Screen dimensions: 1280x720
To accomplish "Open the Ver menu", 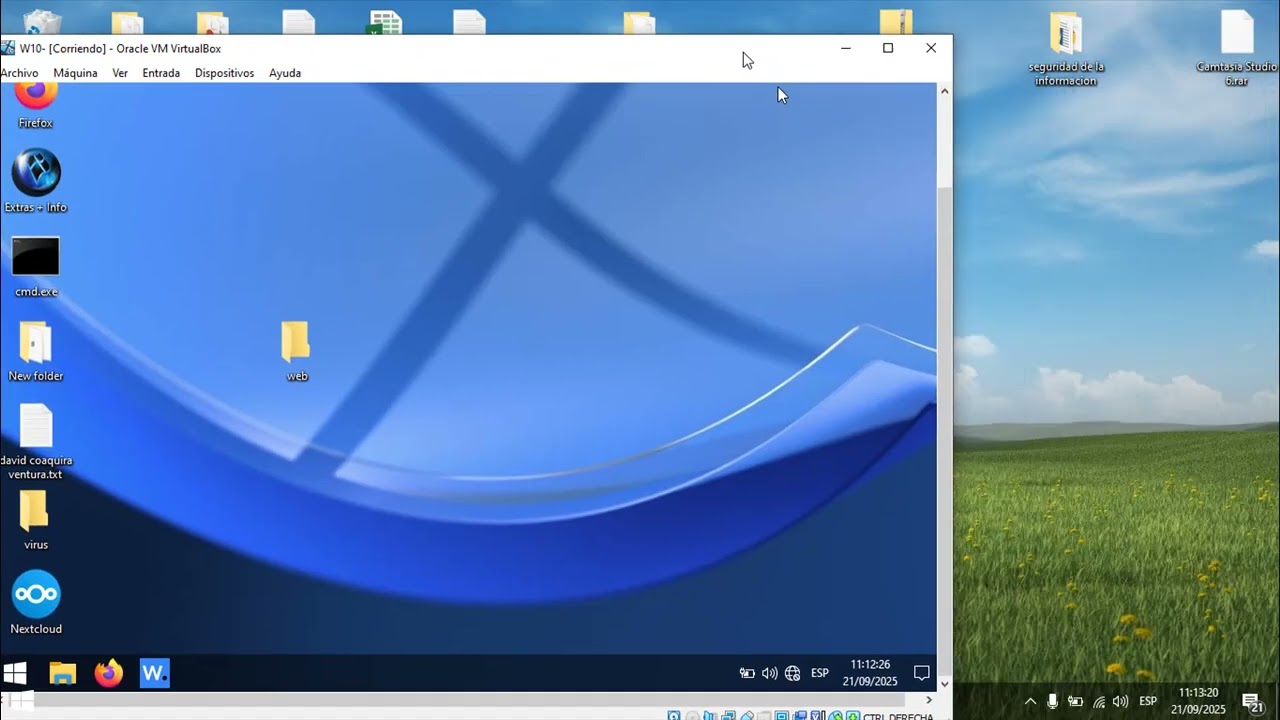I will [120, 73].
